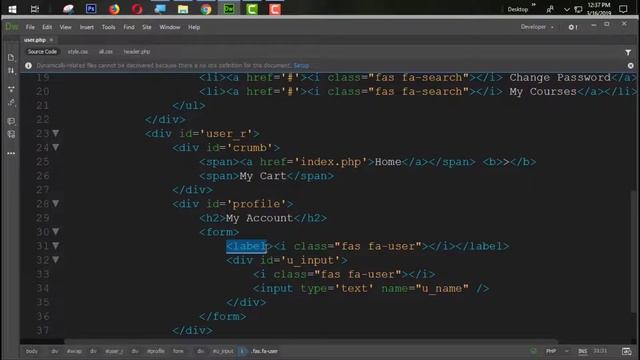Click the filter related files icon
Image resolution: width=640 pixels, height=360 pixels.
click(628, 52)
